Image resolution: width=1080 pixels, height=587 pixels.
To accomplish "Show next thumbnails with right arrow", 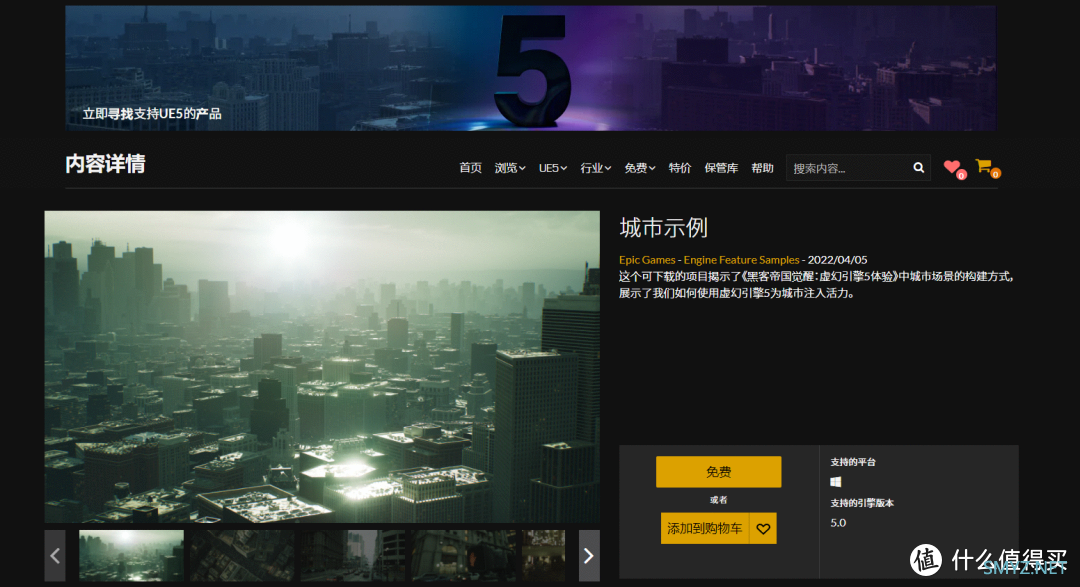I will [x=589, y=555].
